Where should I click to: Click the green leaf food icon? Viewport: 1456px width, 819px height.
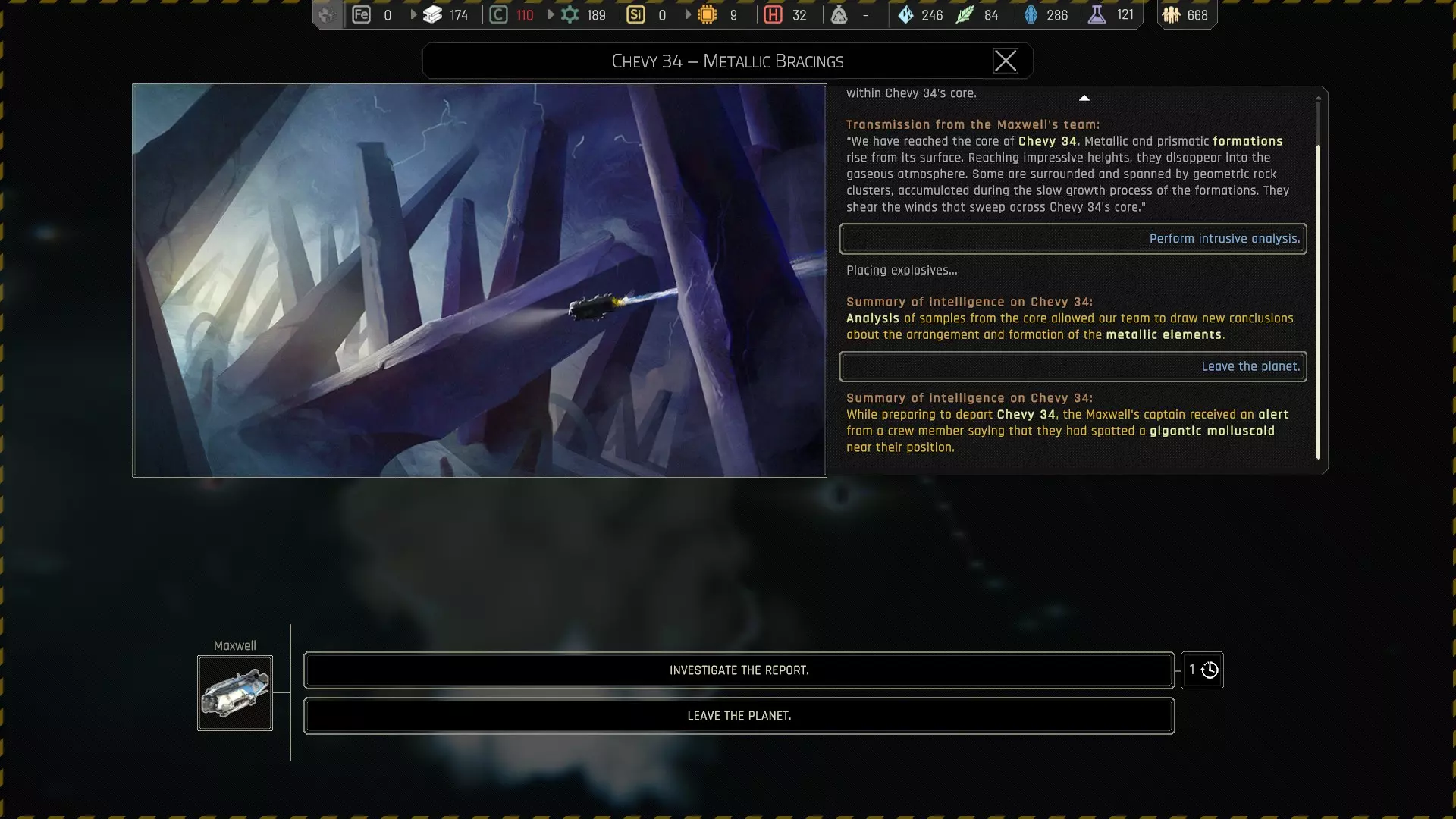click(x=965, y=14)
